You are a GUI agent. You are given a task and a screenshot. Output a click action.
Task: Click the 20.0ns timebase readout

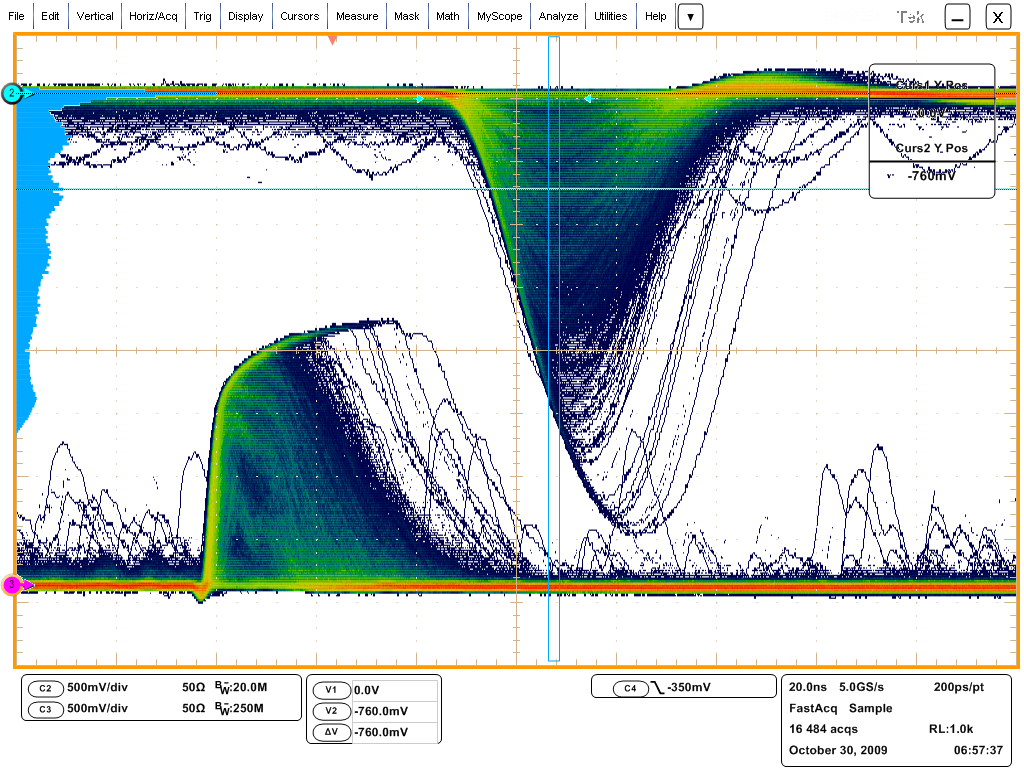(808, 688)
